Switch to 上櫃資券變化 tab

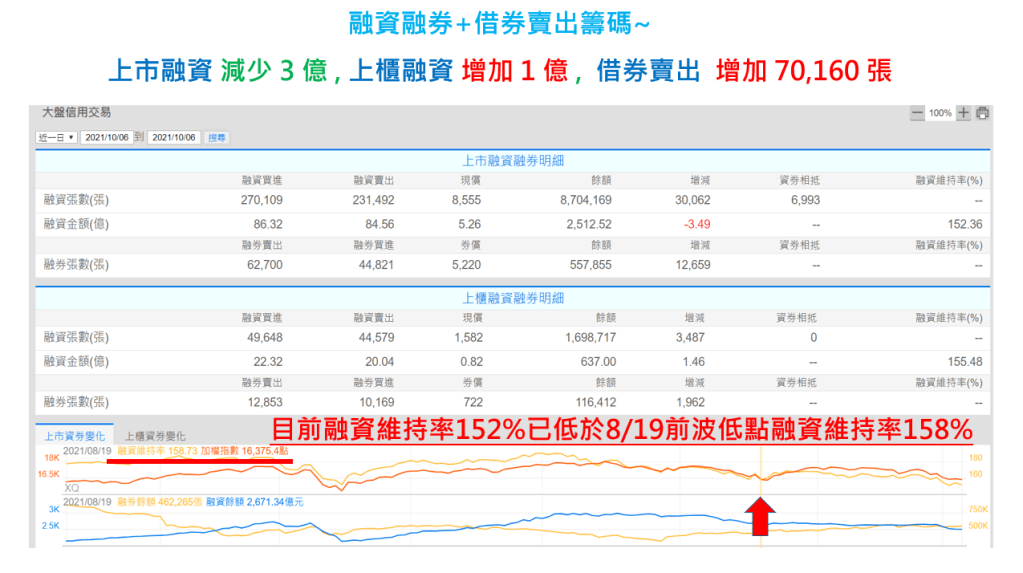[x=155, y=436]
